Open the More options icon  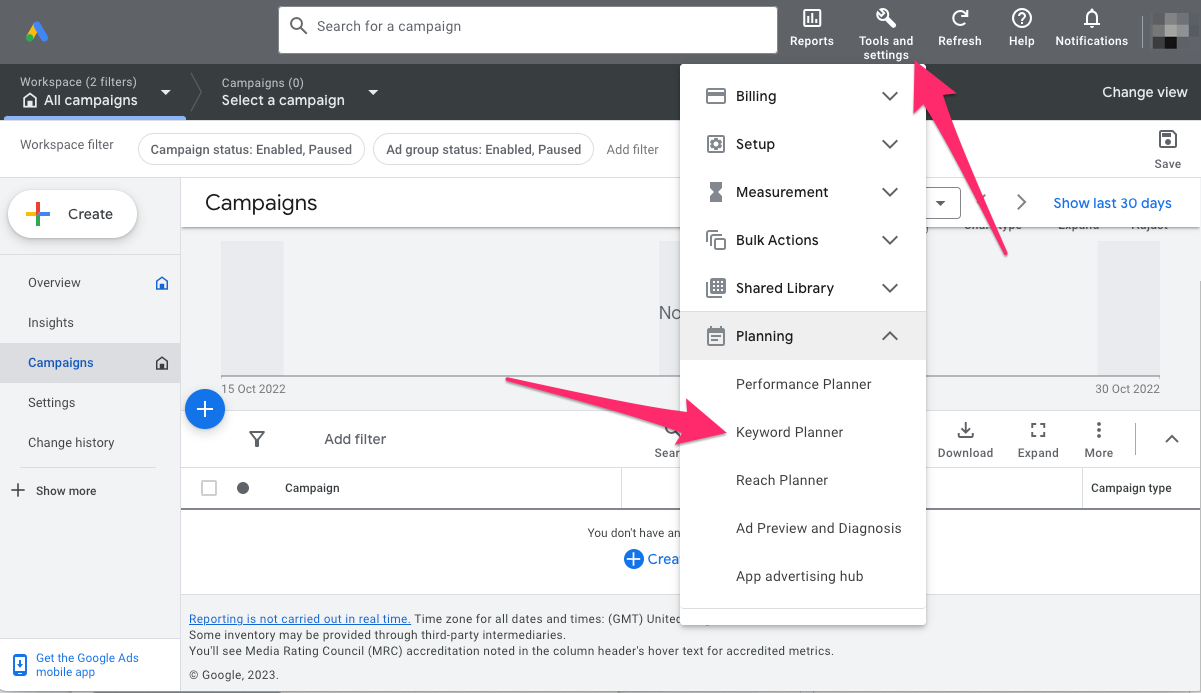1098,430
